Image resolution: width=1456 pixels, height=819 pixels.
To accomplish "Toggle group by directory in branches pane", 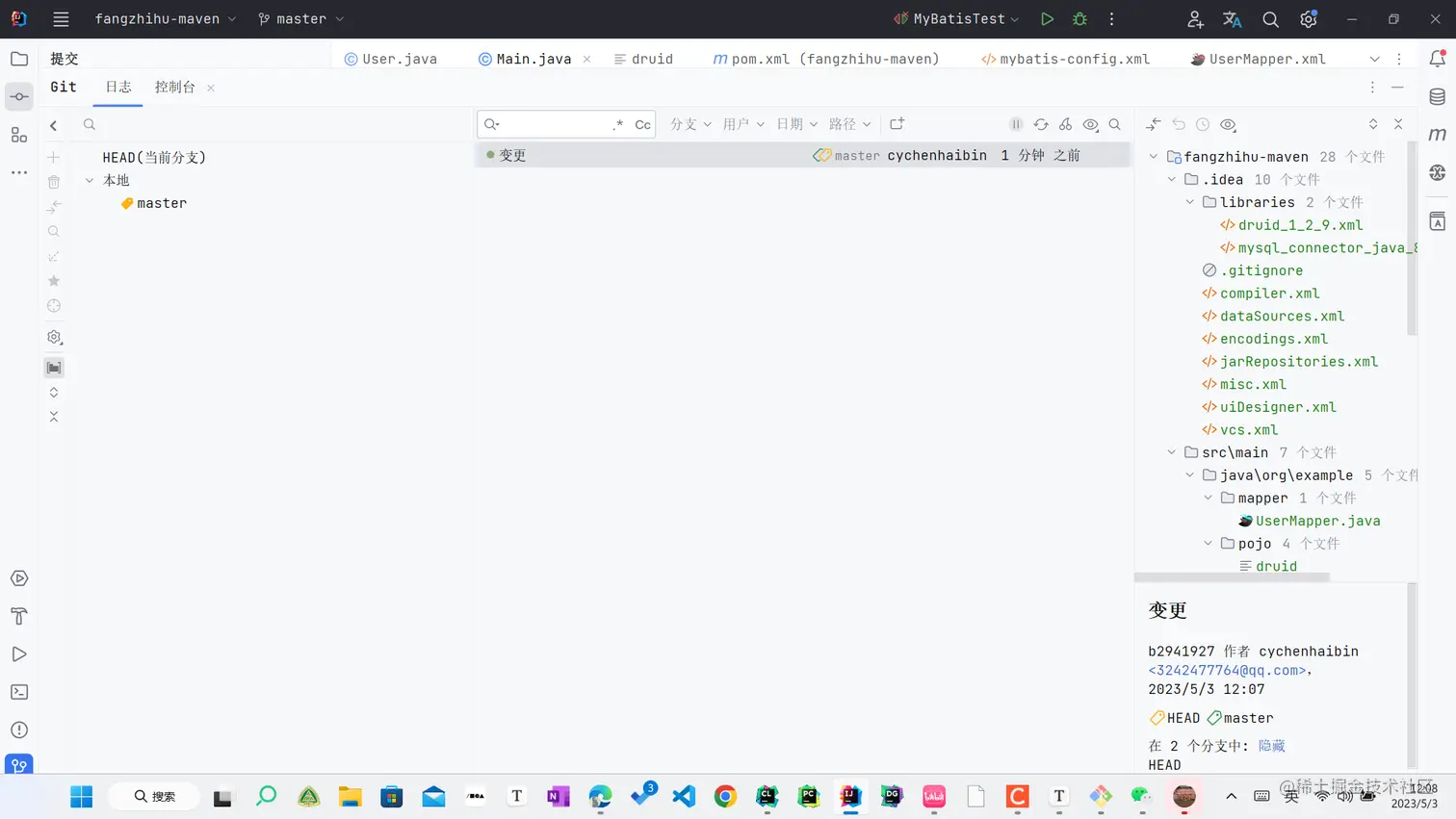I will tap(54, 368).
